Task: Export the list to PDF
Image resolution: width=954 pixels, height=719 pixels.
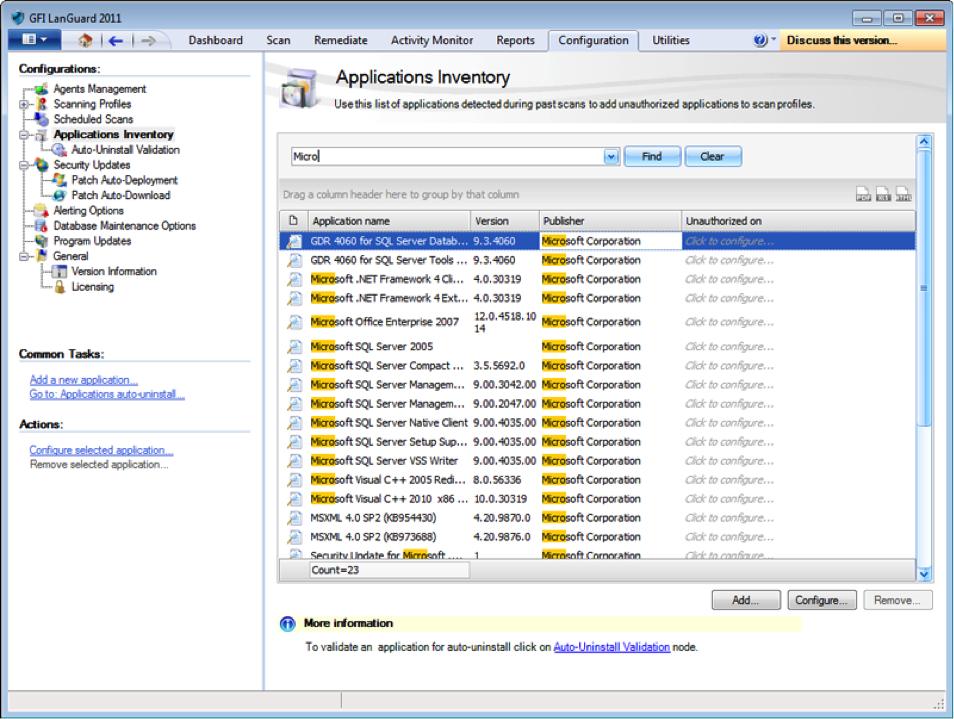Action: 863,195
